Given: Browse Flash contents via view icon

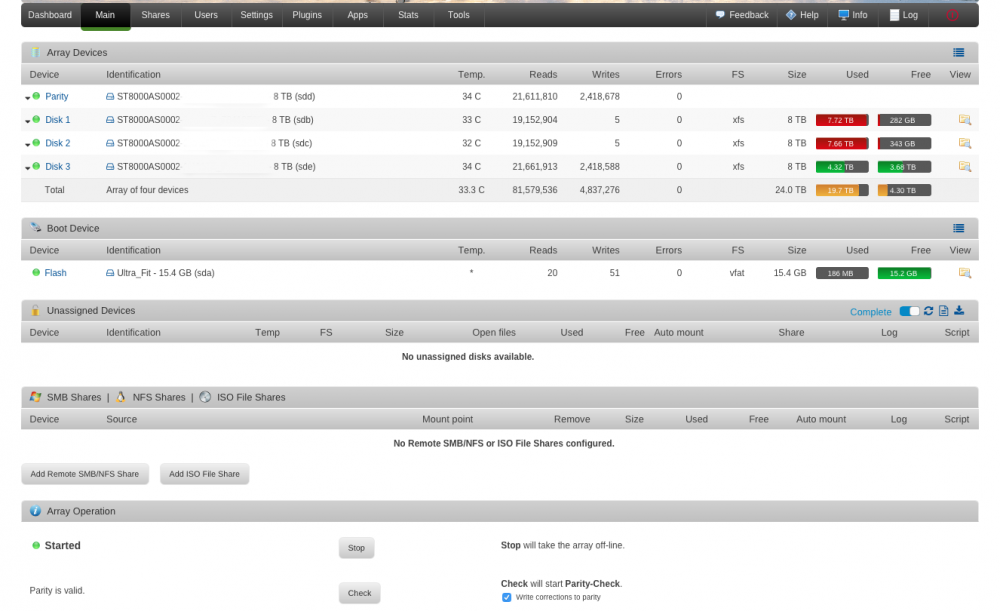Looking at the screenshot, I should click(x=964, y=273).
